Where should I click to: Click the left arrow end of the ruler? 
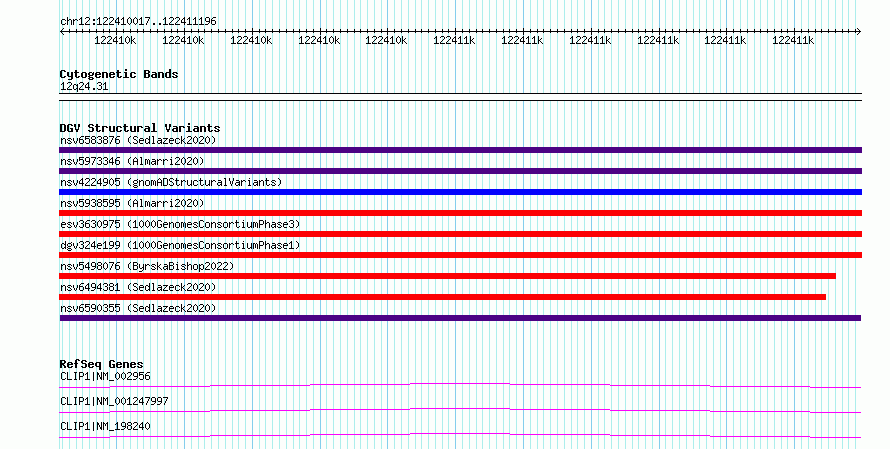[x=62, y=32]
